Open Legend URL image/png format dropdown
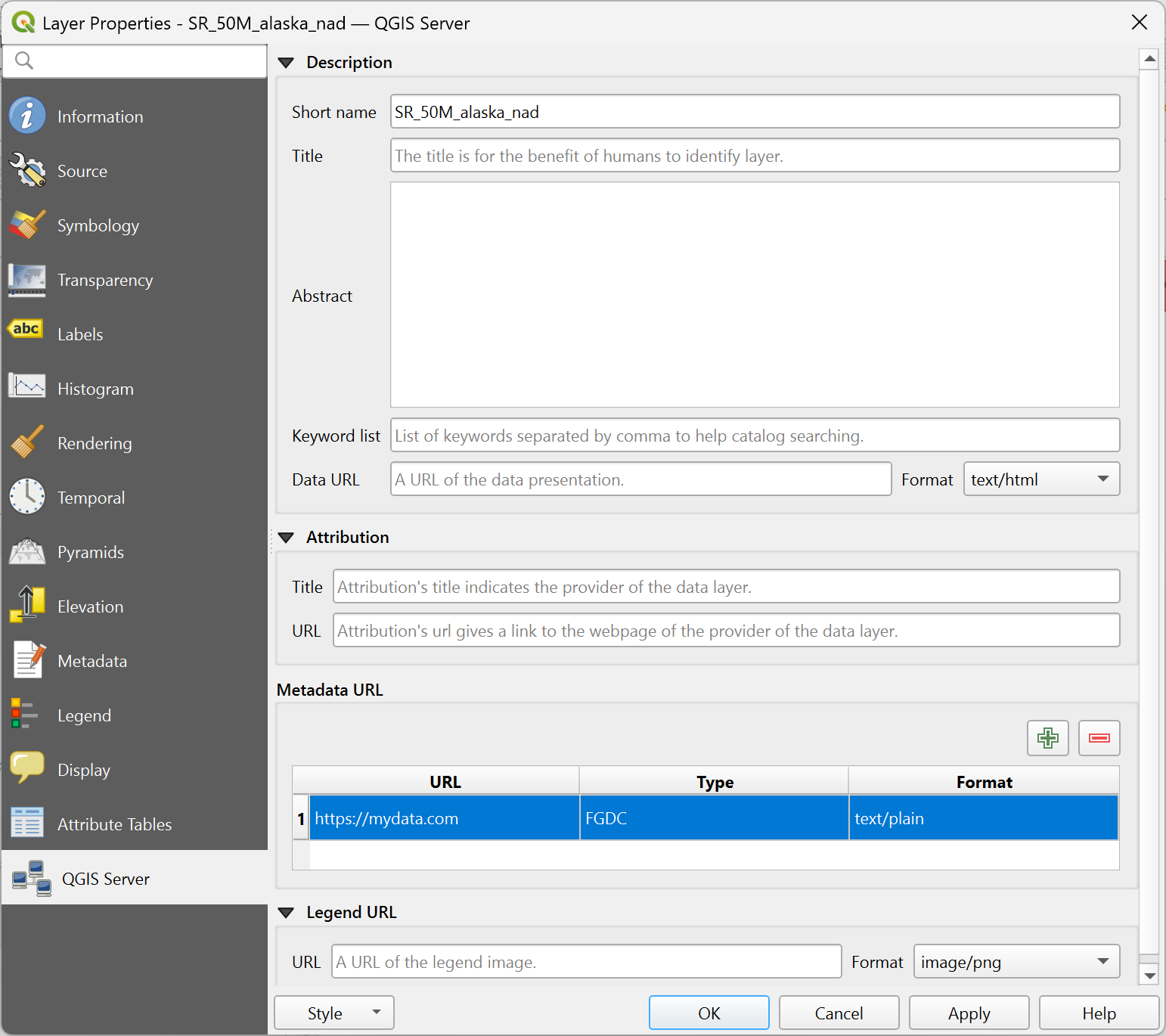This screenshot has height=1036, width=1166. (x=1016, y=962)
